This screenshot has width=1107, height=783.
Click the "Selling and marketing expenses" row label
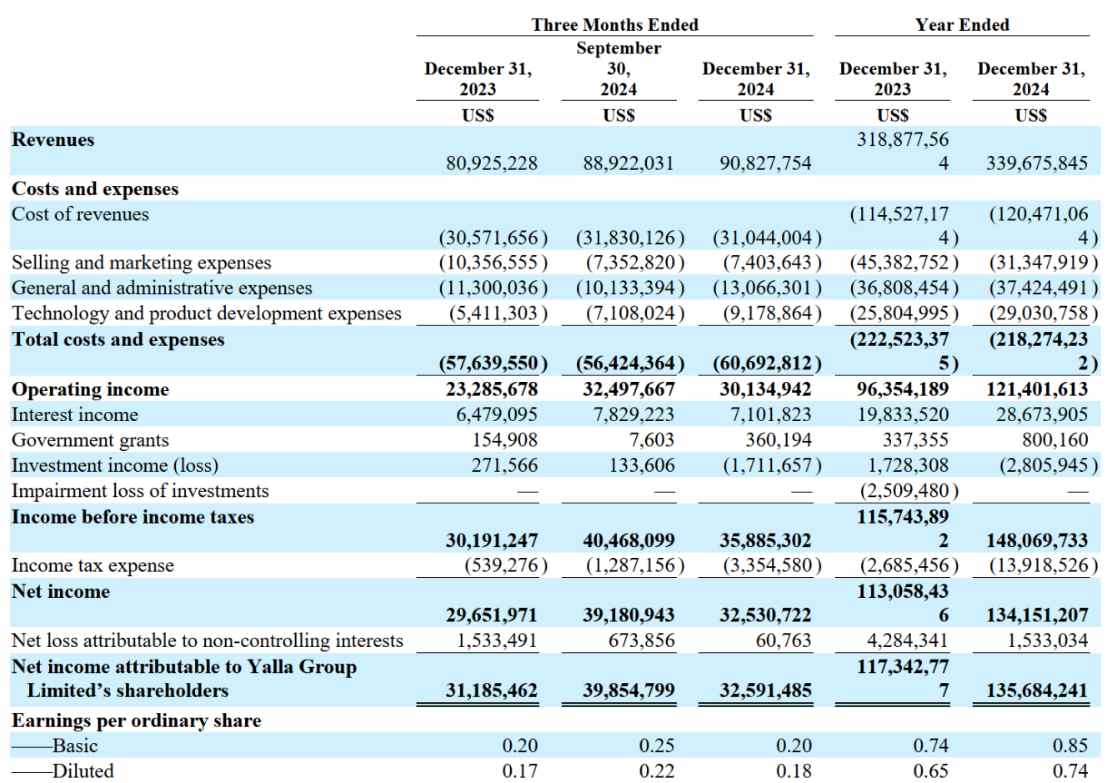pos(141,263)
